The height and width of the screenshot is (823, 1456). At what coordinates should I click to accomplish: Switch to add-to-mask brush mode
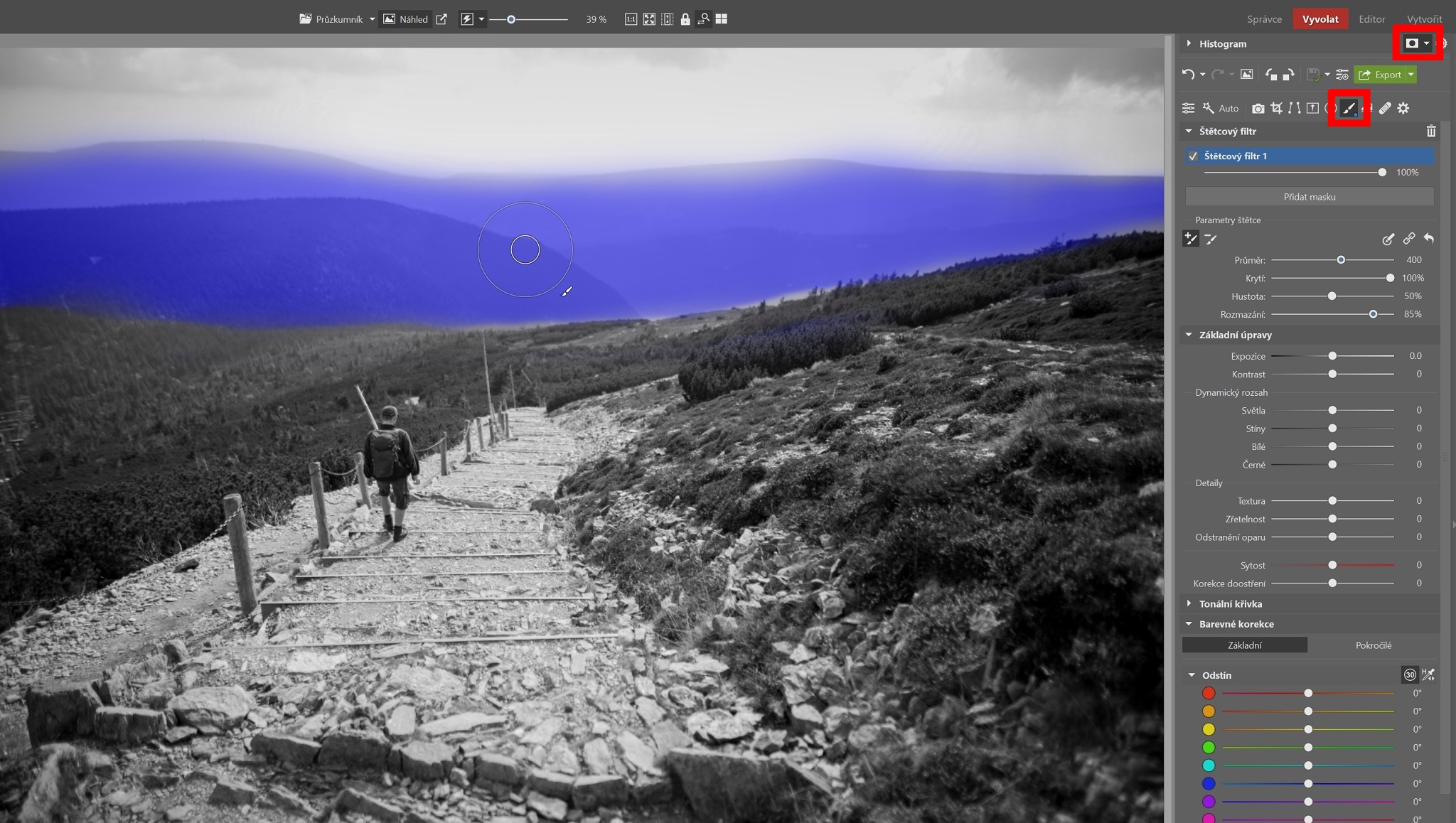pos(1191,239)
